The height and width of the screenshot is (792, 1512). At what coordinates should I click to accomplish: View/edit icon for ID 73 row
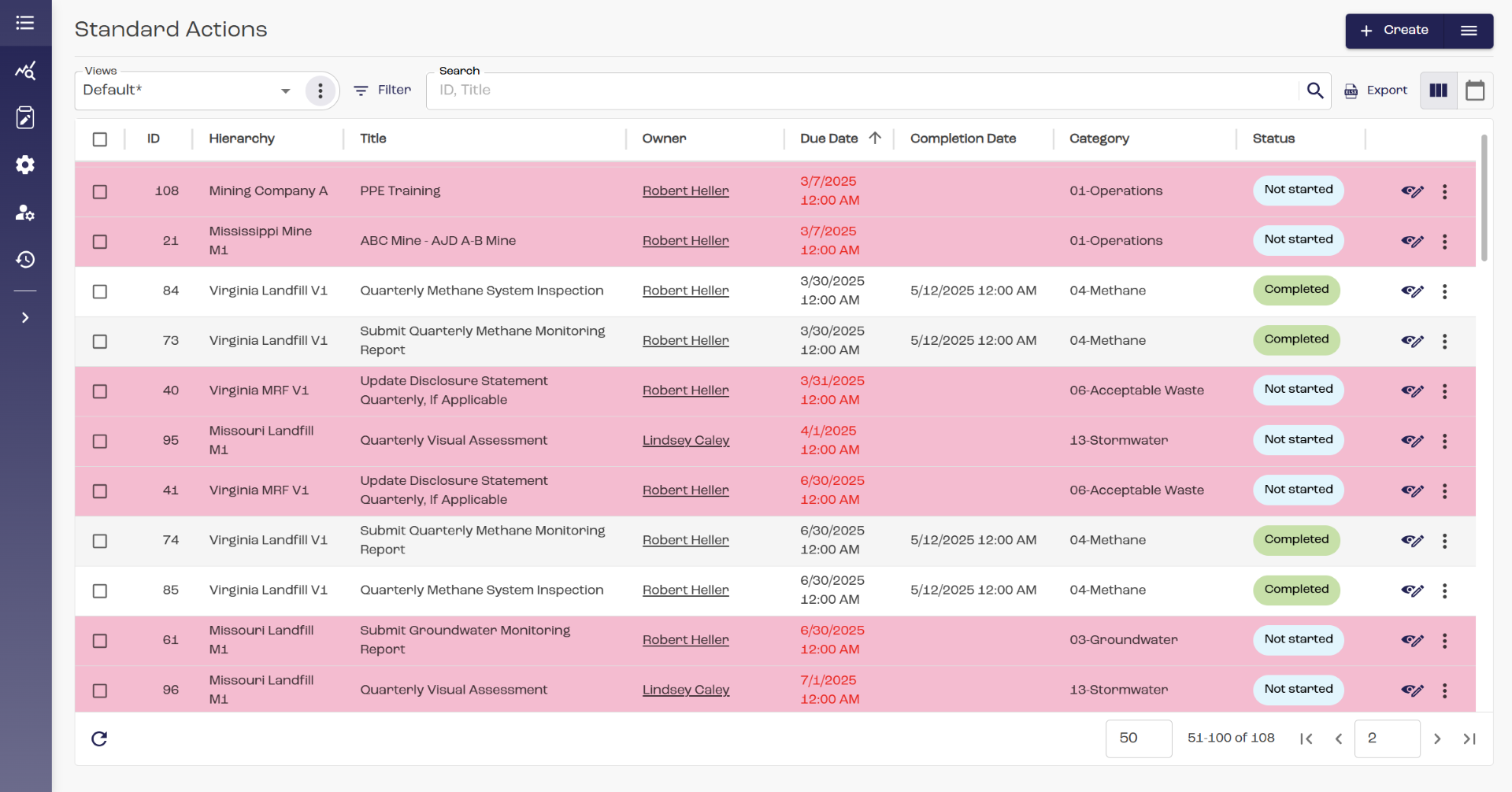[x=1412, y=341]
